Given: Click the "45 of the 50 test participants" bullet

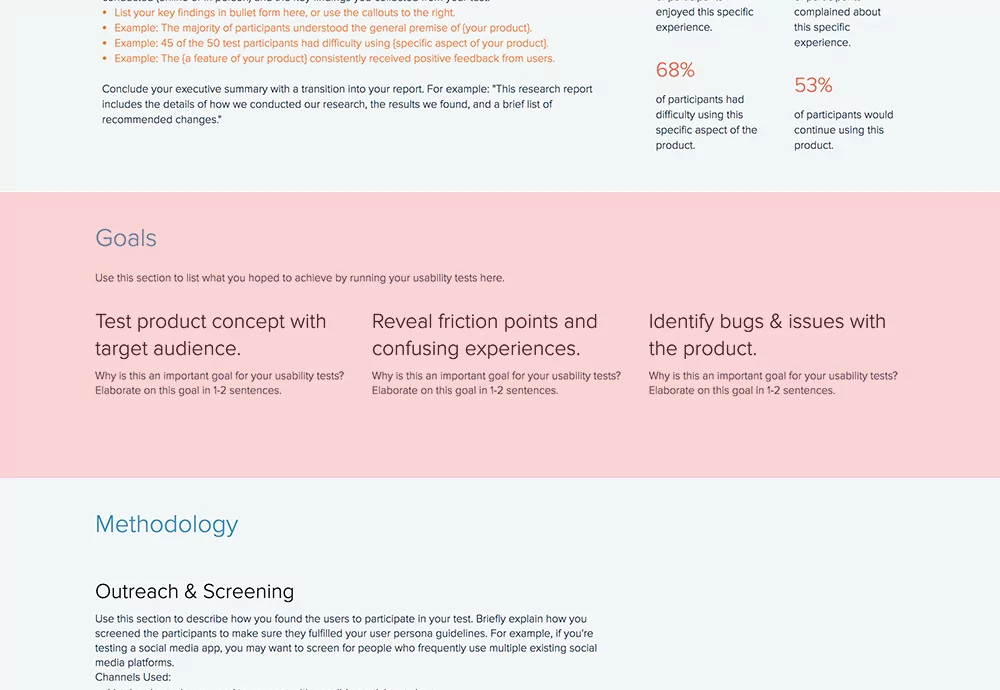Looking at the screenshot, I should tap(331, 43).
